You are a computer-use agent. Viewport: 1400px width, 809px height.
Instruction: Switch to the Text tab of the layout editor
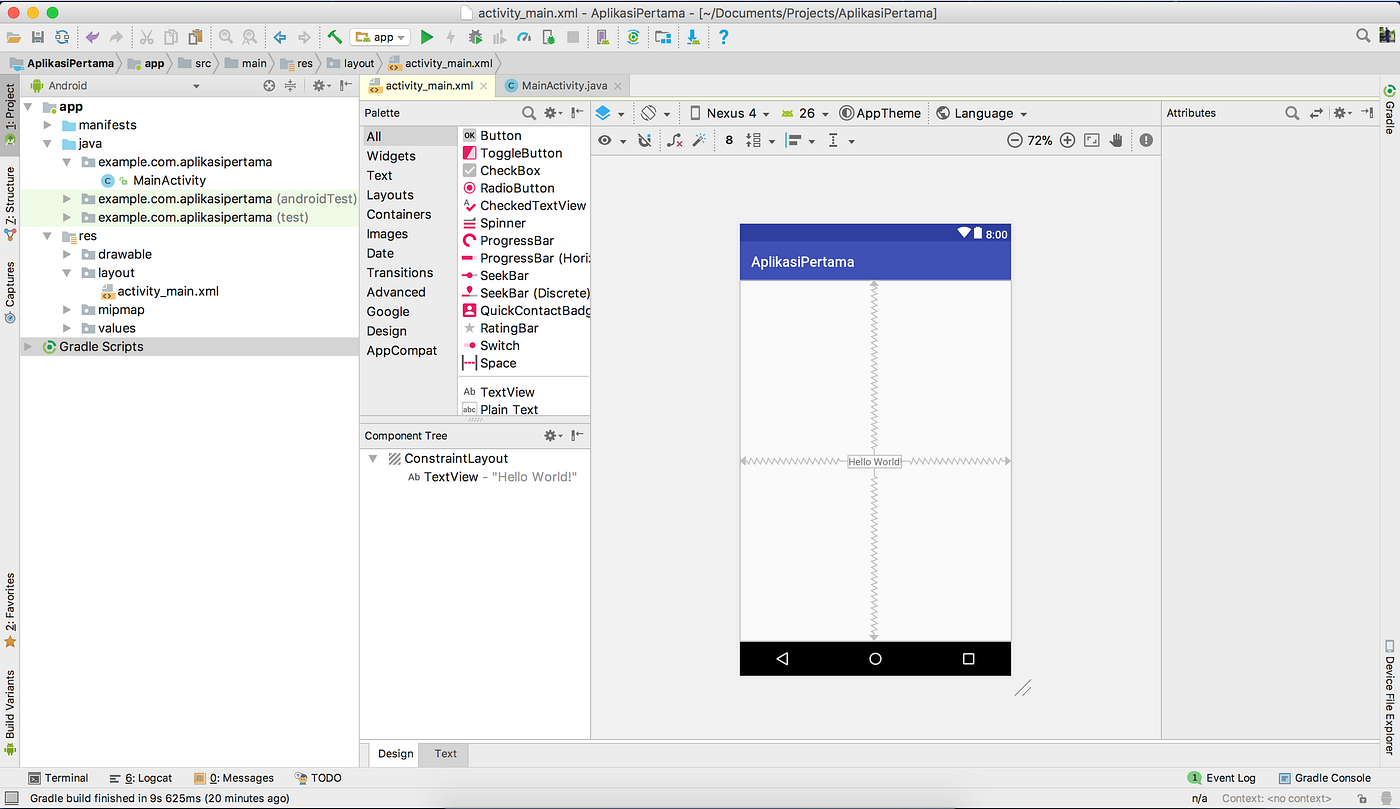[x=444, y=754]
